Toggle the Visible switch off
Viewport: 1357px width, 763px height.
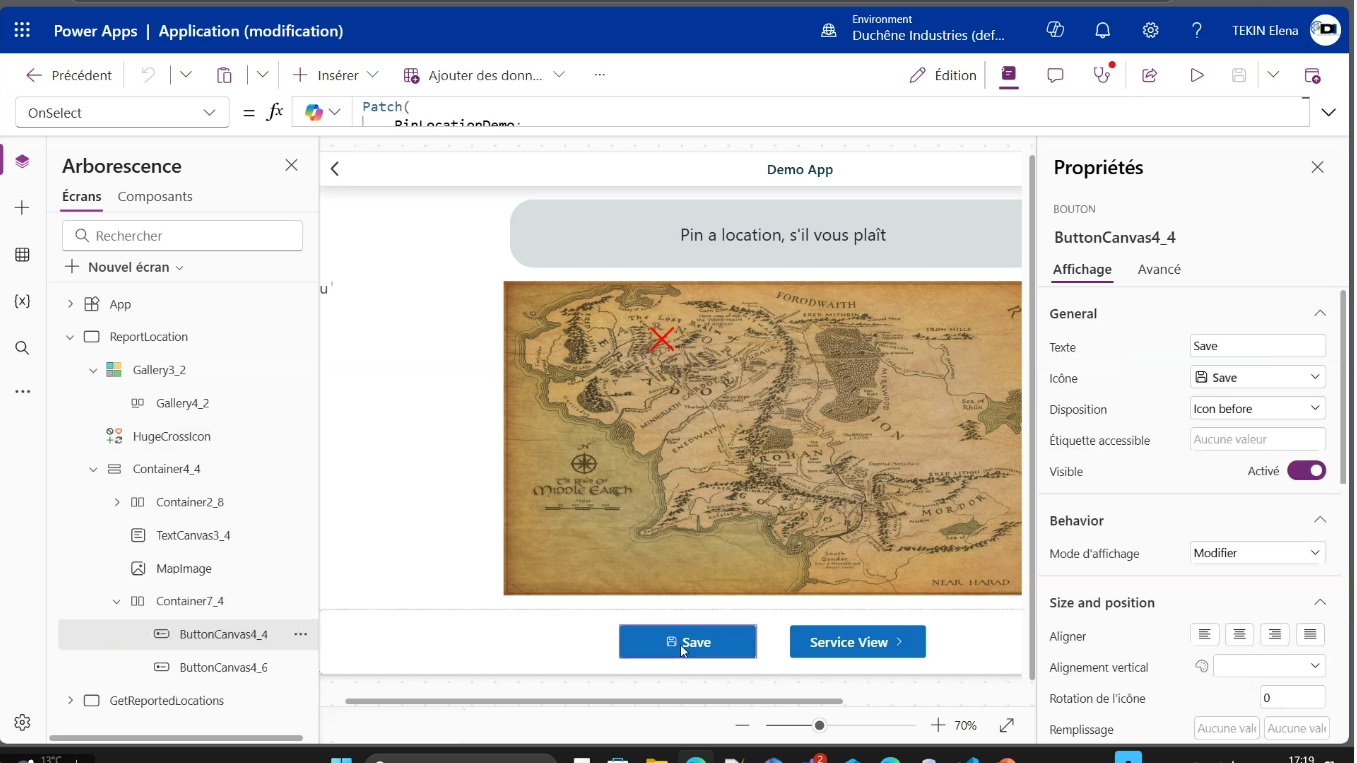pyautogui.click(x=1306, y=471)
